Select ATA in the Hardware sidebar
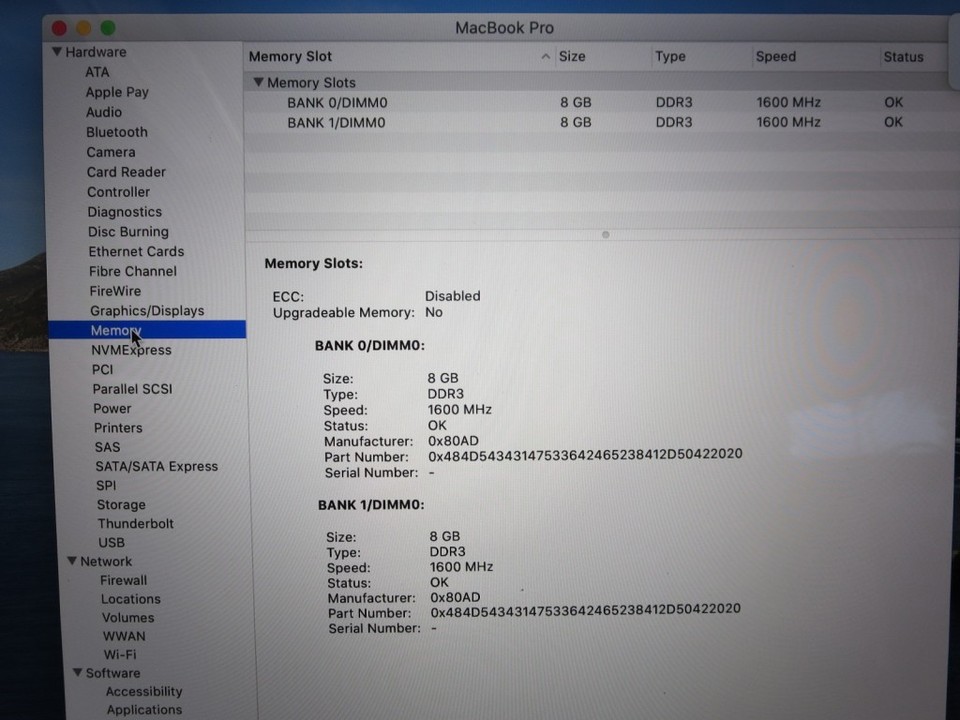960x720 pixels. tap(97, 72)
